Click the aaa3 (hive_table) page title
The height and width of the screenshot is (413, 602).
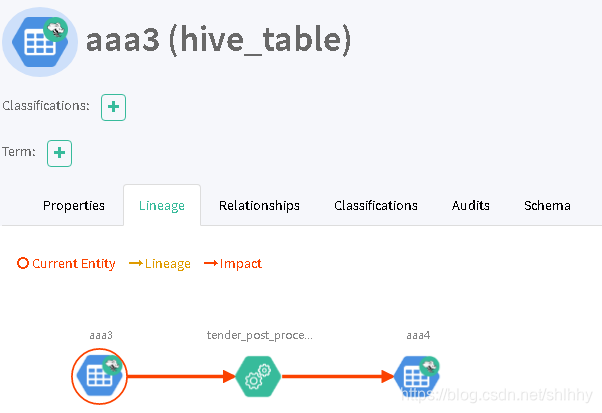tap(218, 40)
